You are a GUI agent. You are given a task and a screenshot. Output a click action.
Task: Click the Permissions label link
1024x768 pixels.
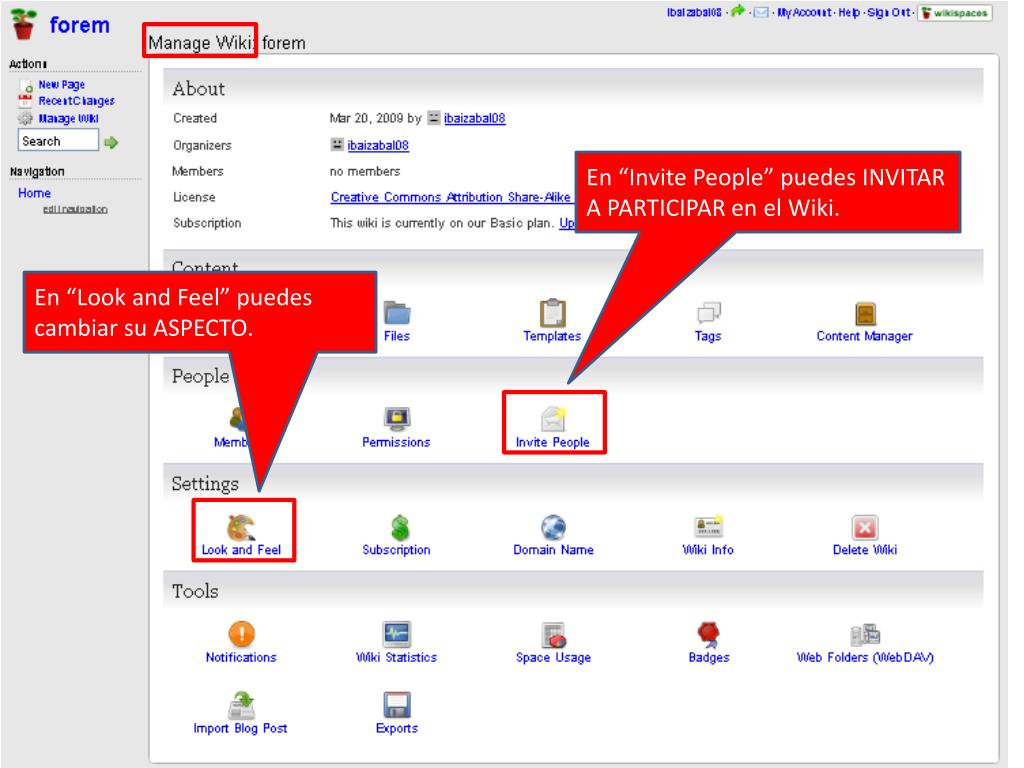[396, 442]
